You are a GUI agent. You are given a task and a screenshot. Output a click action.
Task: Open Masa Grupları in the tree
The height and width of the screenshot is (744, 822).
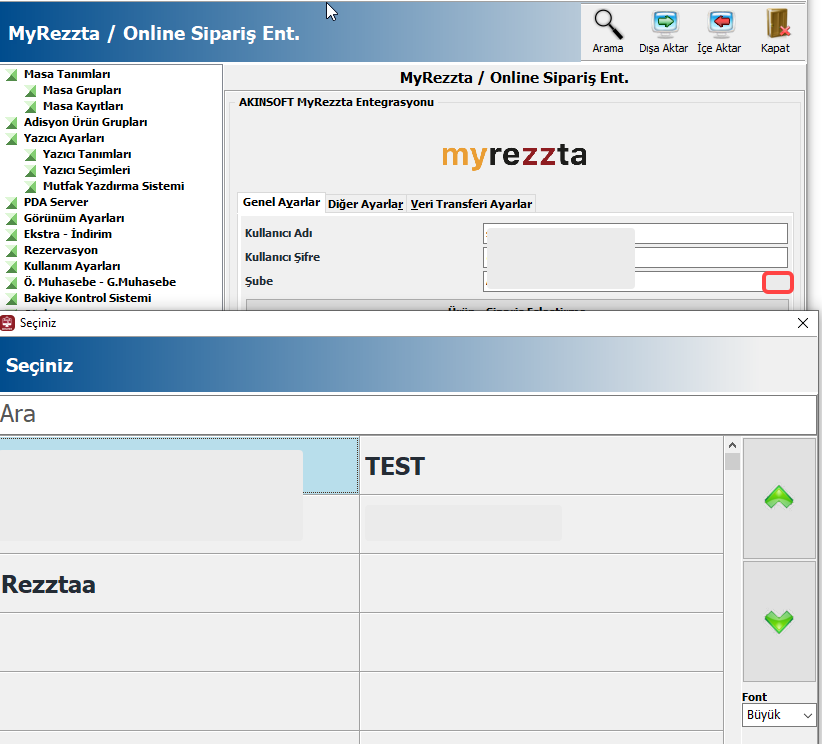tap(82, 90)
